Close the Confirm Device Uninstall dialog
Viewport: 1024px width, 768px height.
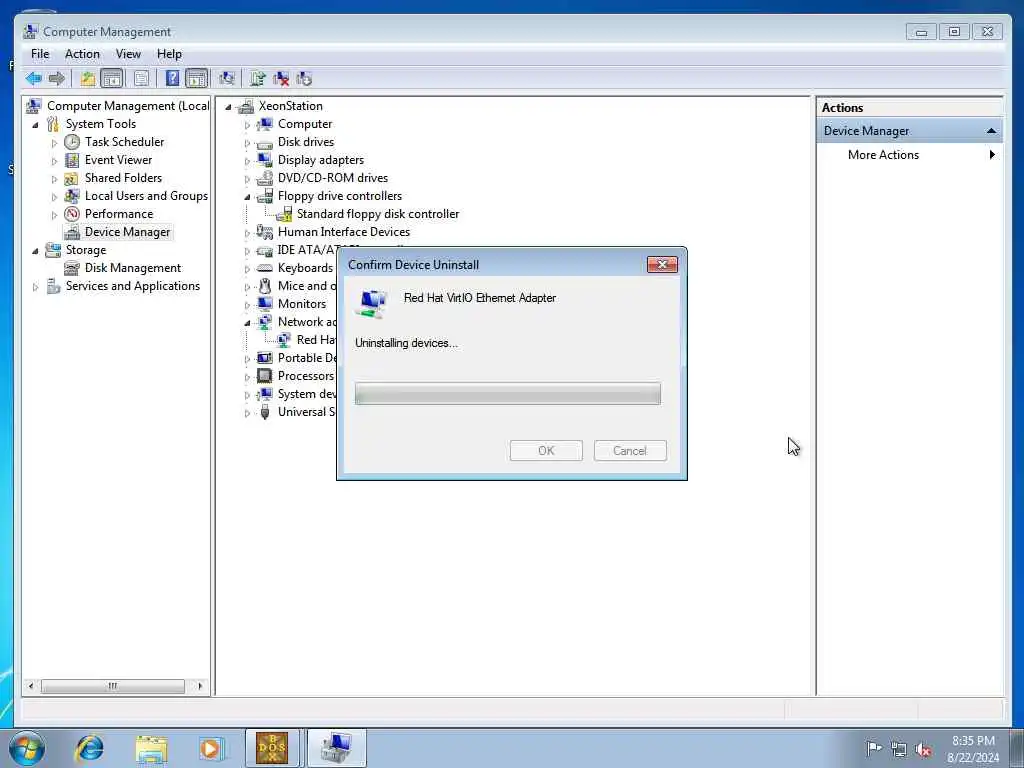[x=662, y=264]
